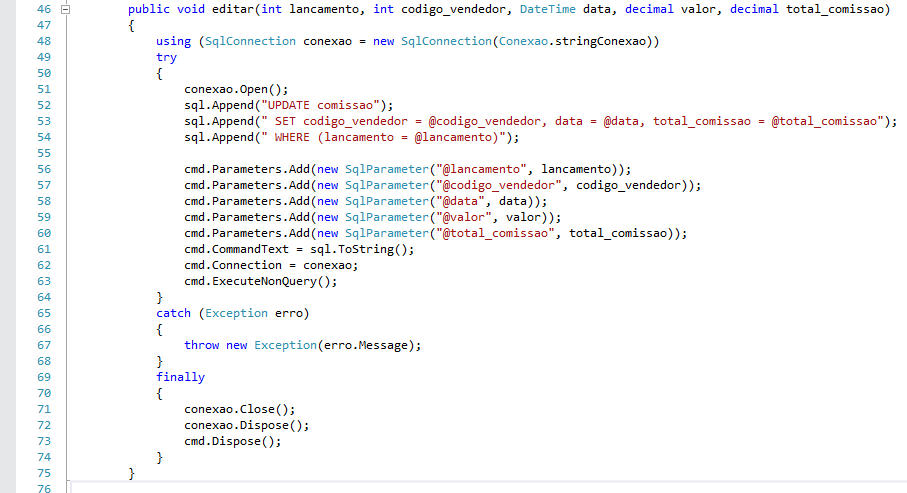The width and height of the screenshot is (907, 493).
Task: Click the cmd.CommandText assignment line
Action: (x=298, y=249)
